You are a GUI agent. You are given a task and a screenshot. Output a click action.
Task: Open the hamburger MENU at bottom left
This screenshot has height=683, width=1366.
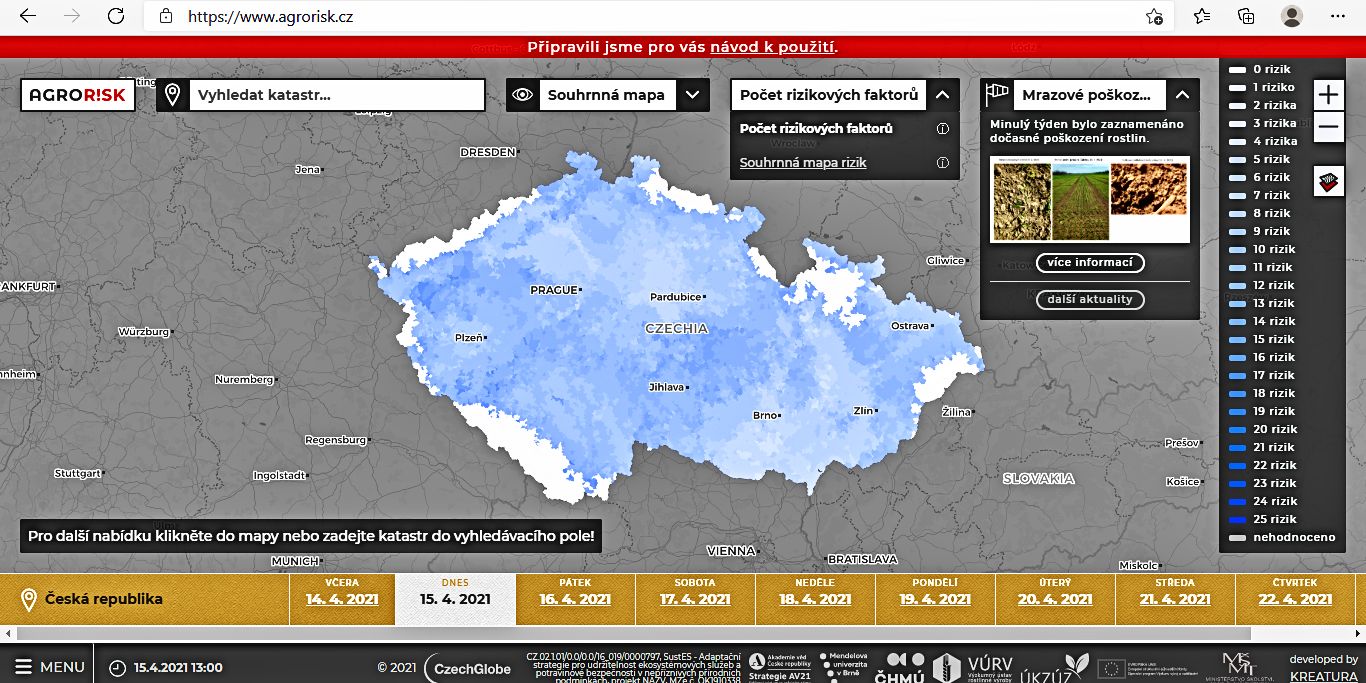[48, 667]
